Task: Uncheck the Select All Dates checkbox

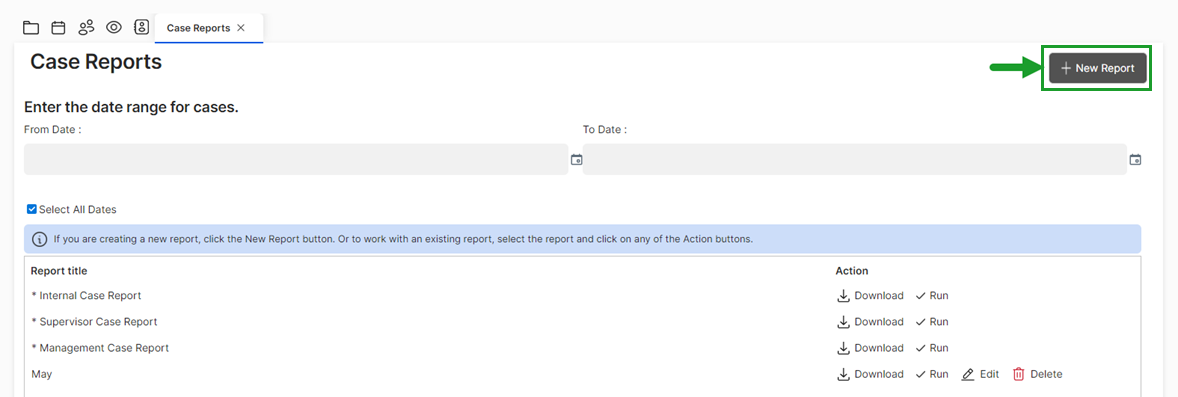Action: click(32, 210)
